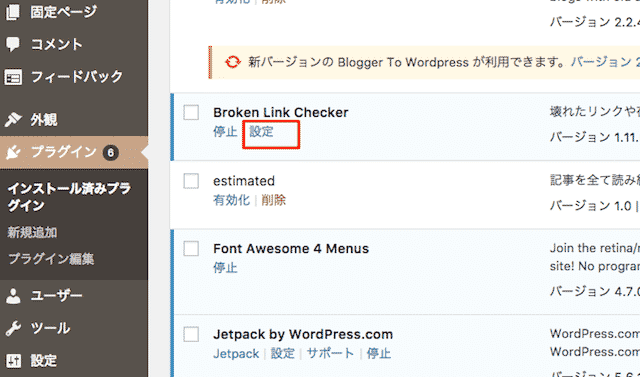Click 設定 under Jetpack by WordPress.com
The image size is (640, 377).
pyautogui.click(x=282, y=353)
